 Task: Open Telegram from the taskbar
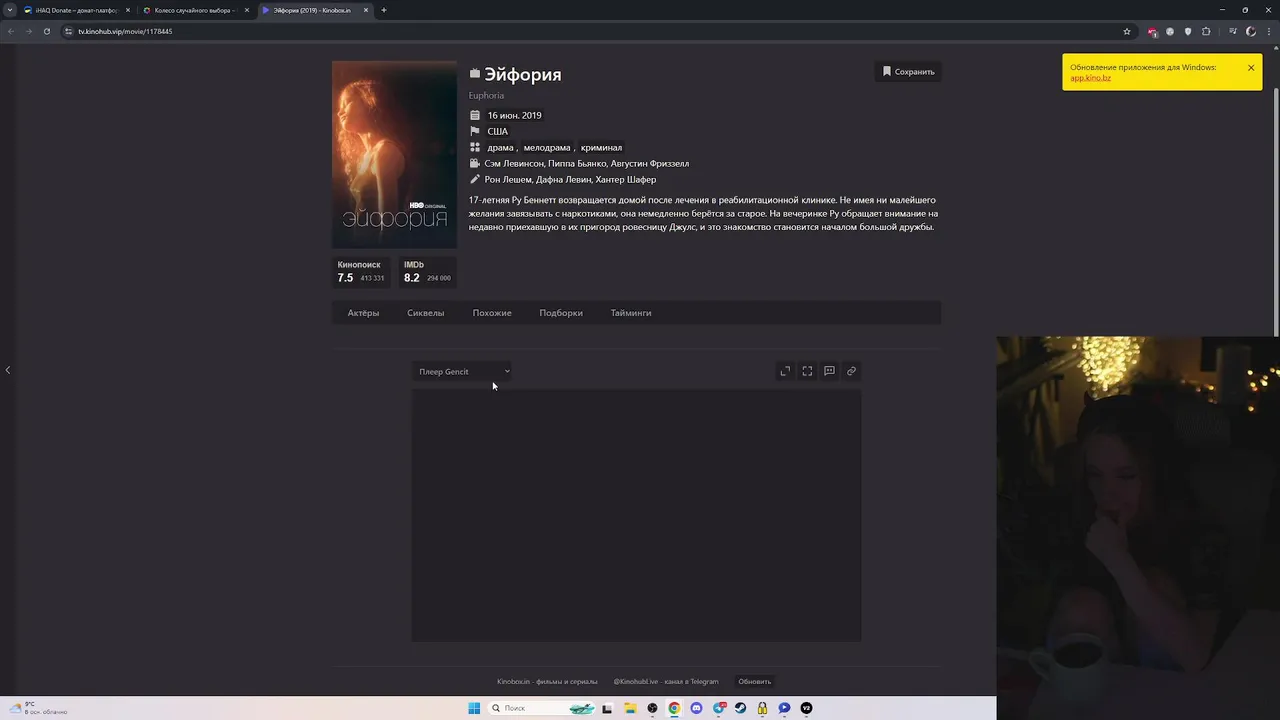(x=719, y=708)
